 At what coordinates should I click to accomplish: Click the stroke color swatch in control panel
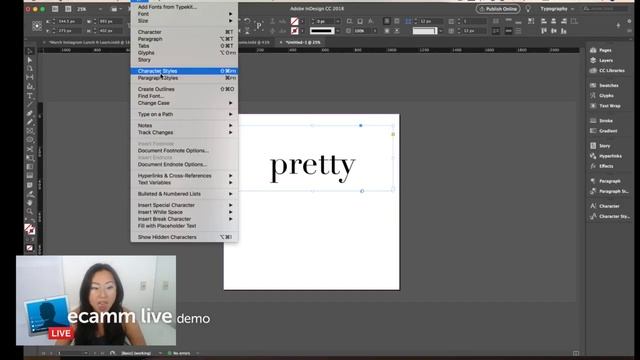[x=295, y=31]
